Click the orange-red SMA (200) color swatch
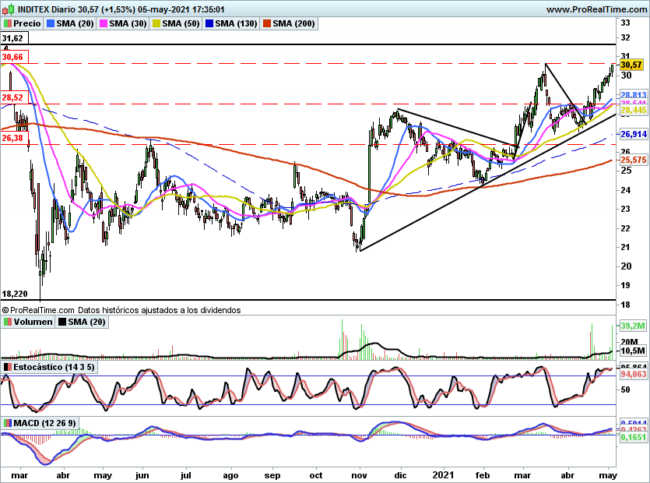 tap(267, 24)
